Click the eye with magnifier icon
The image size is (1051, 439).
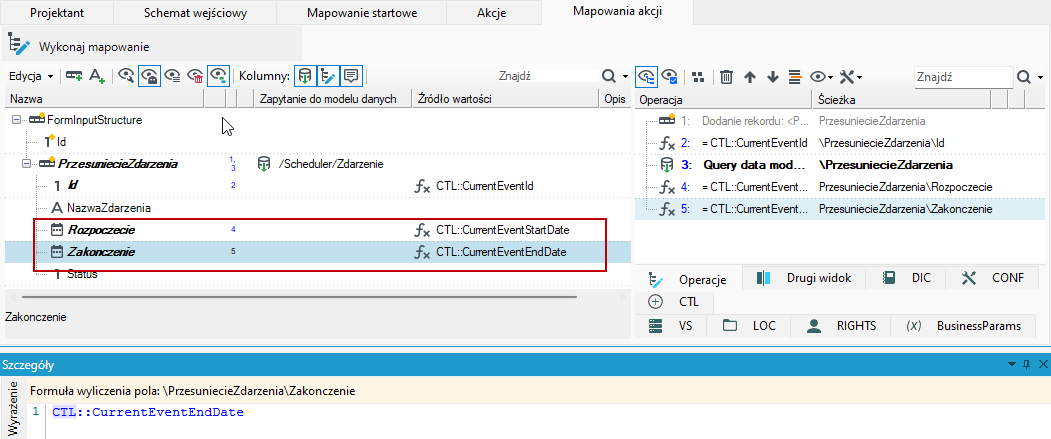click(126, 76)
